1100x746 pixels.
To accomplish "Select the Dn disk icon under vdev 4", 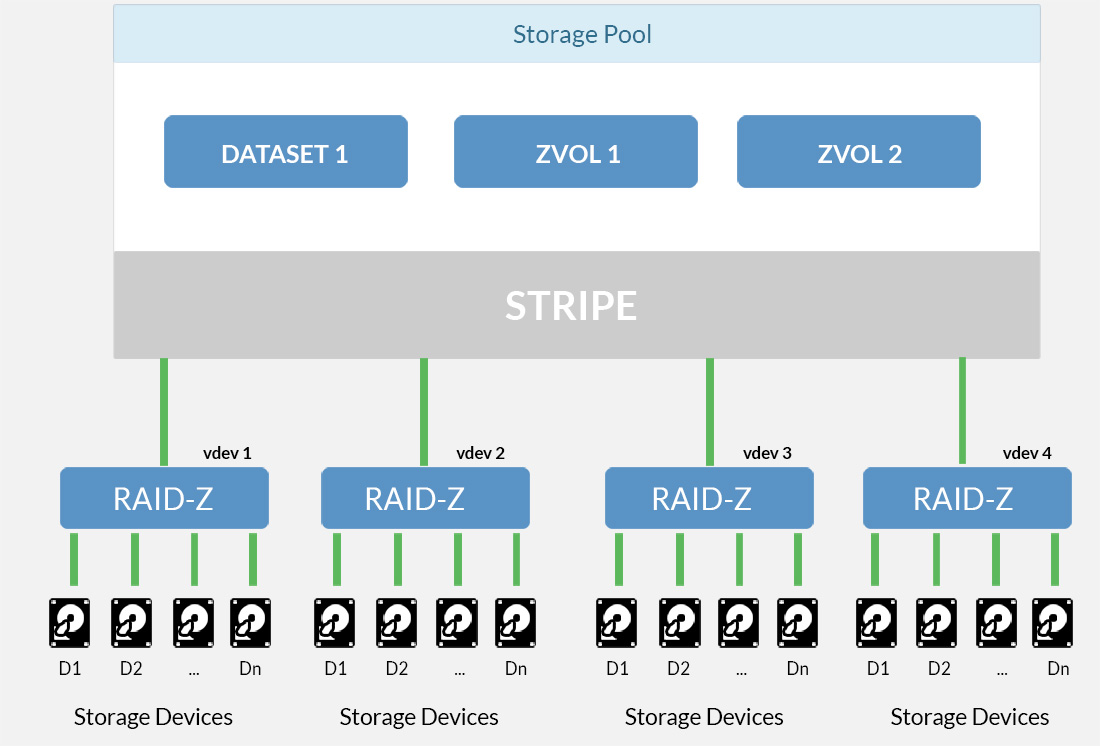I will point(1052,623).
